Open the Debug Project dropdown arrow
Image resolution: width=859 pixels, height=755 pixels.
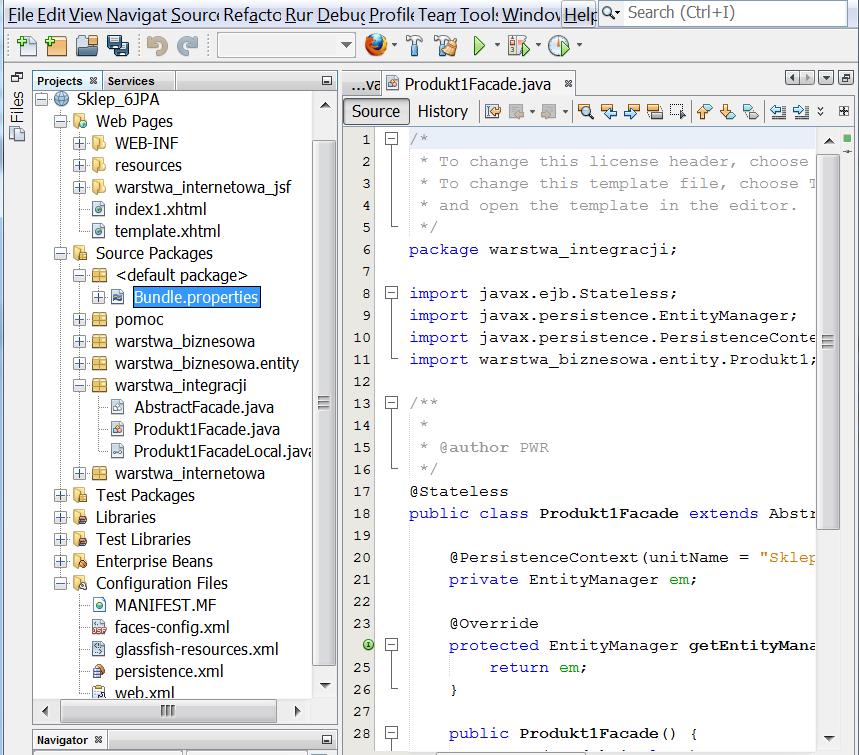pos(538,45)
